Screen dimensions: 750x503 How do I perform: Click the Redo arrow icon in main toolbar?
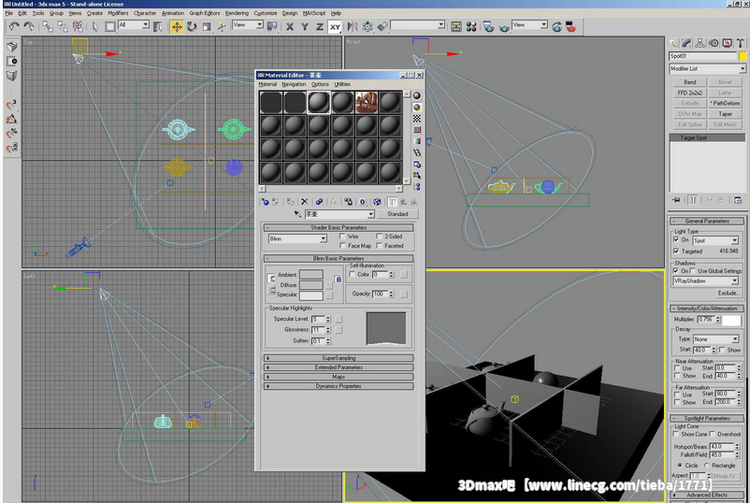(29, 26)
